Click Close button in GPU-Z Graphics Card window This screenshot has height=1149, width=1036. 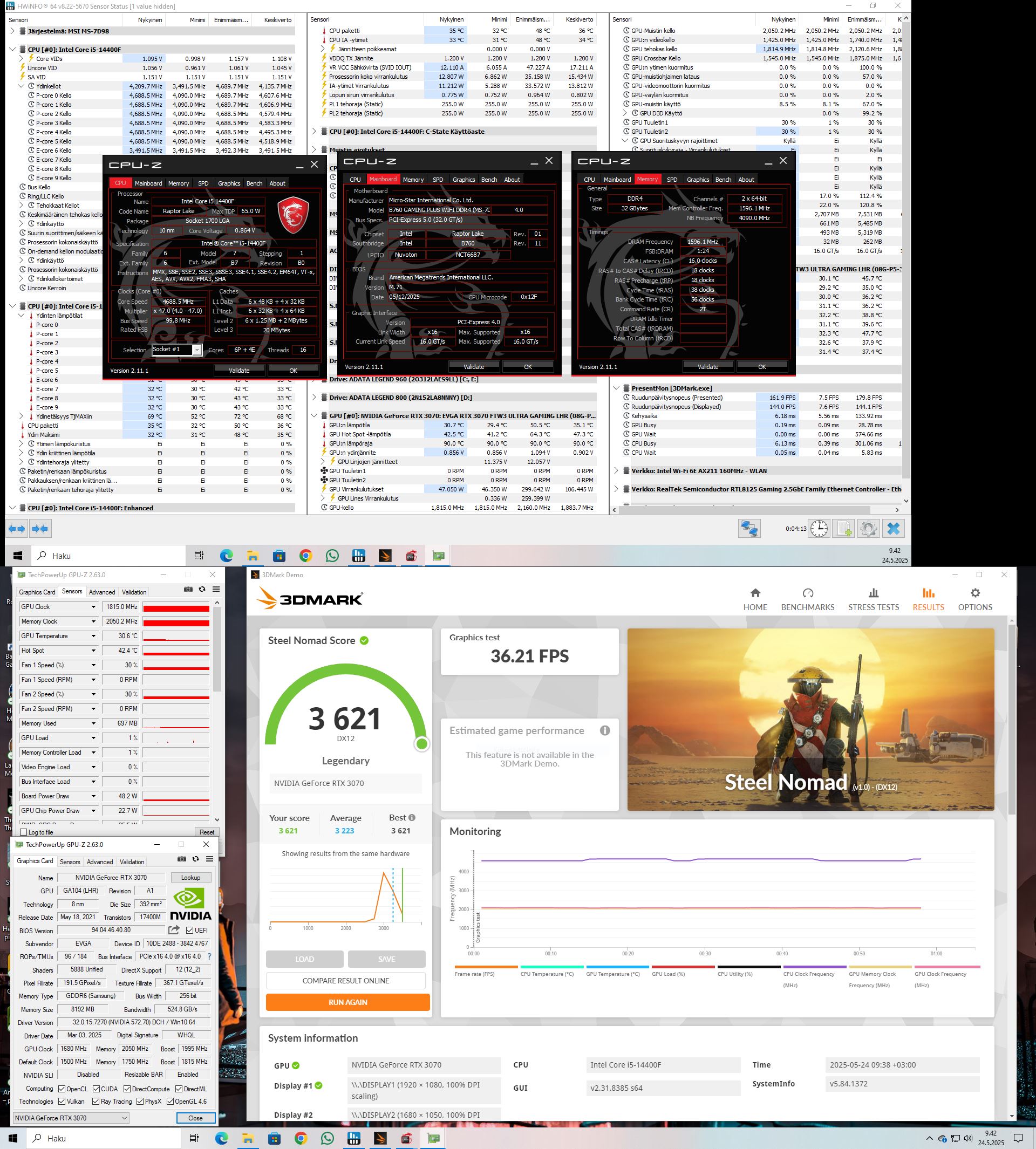195,1118
